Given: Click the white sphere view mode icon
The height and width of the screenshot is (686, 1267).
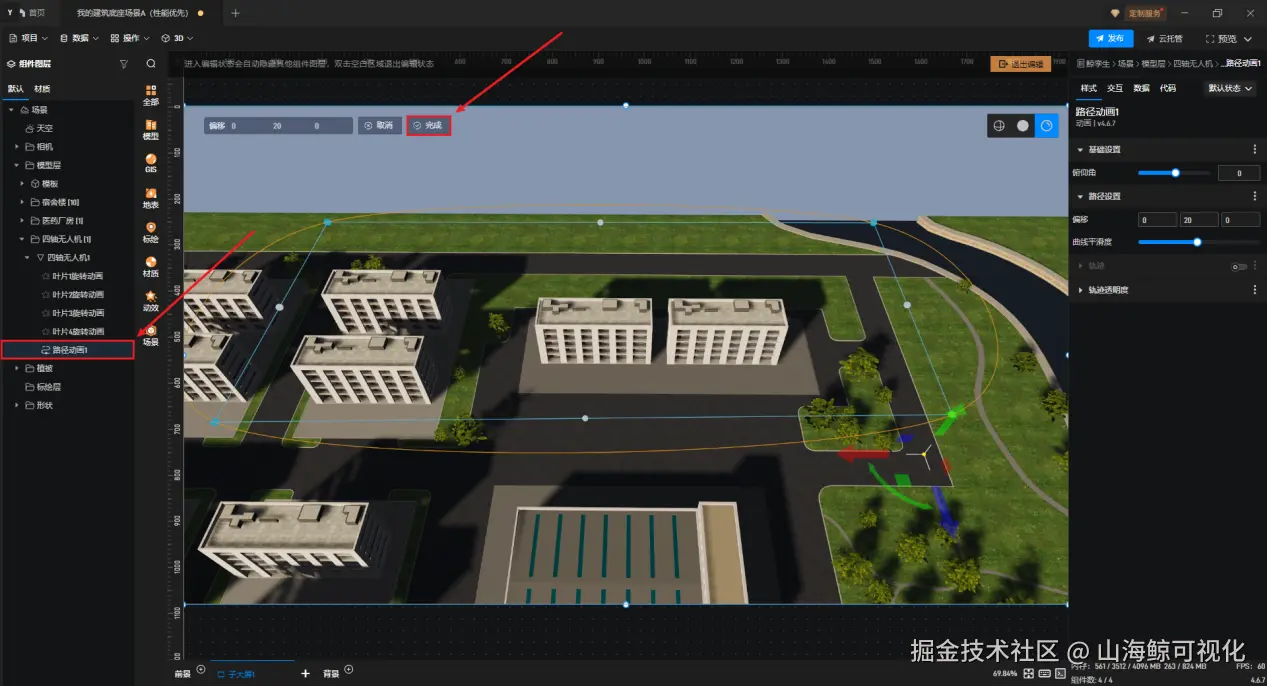Looking at the screenshot, I should pyautogui.click(x=1022, y=126).
